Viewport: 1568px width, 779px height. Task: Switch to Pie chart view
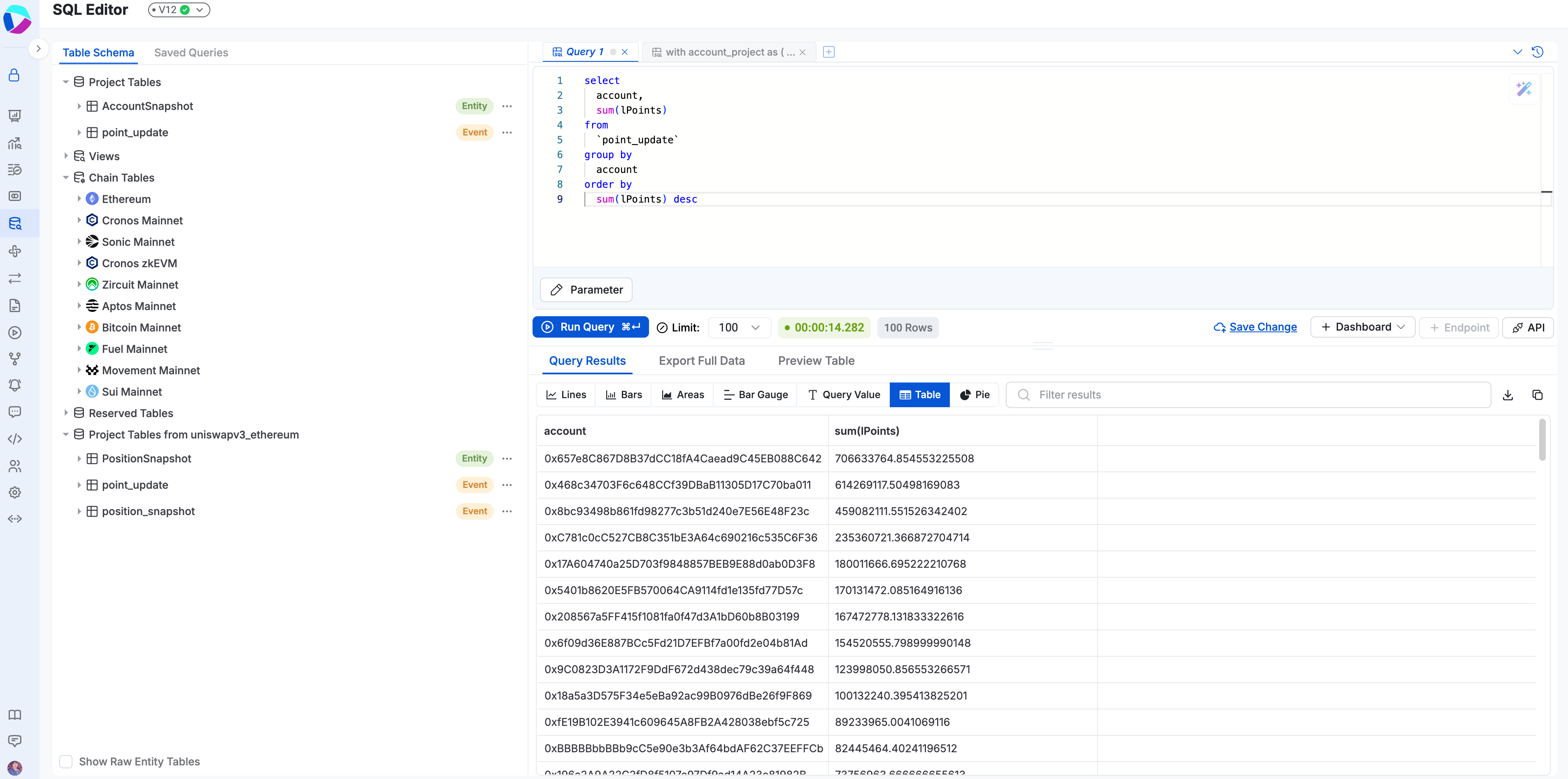click(975, 395)
